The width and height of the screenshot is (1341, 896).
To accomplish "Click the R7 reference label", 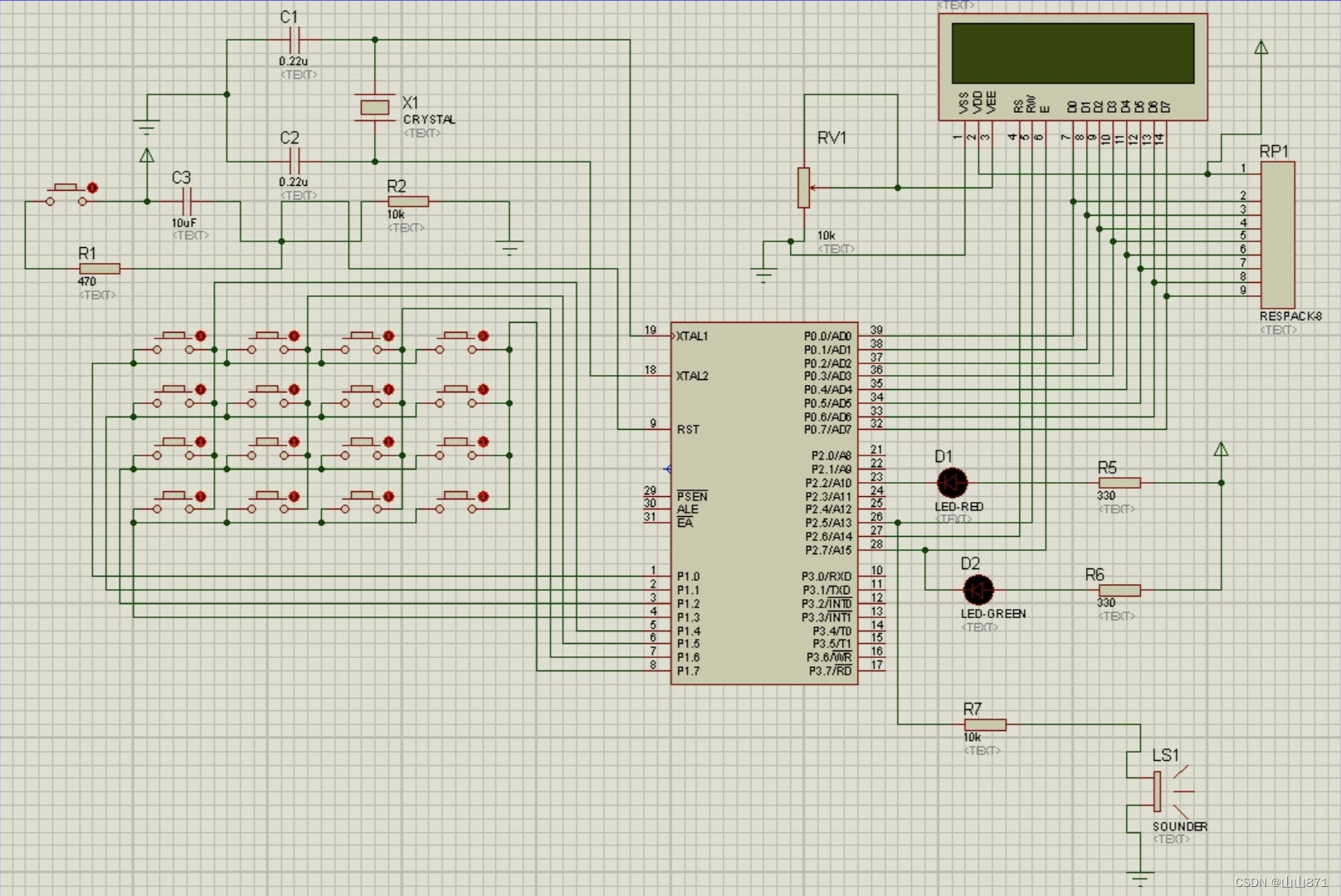I will pyautogui.click(x=973, y=709).
